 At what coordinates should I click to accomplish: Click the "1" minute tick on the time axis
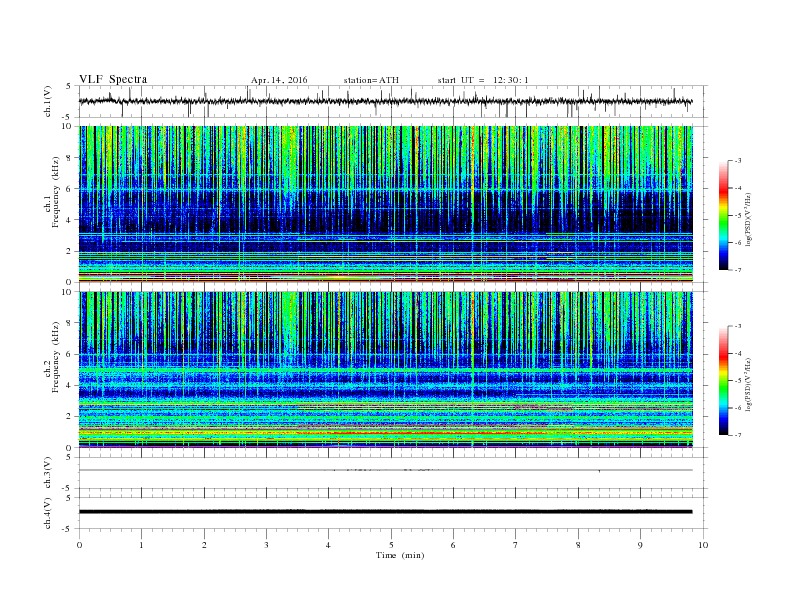click(x=142, y=545)
